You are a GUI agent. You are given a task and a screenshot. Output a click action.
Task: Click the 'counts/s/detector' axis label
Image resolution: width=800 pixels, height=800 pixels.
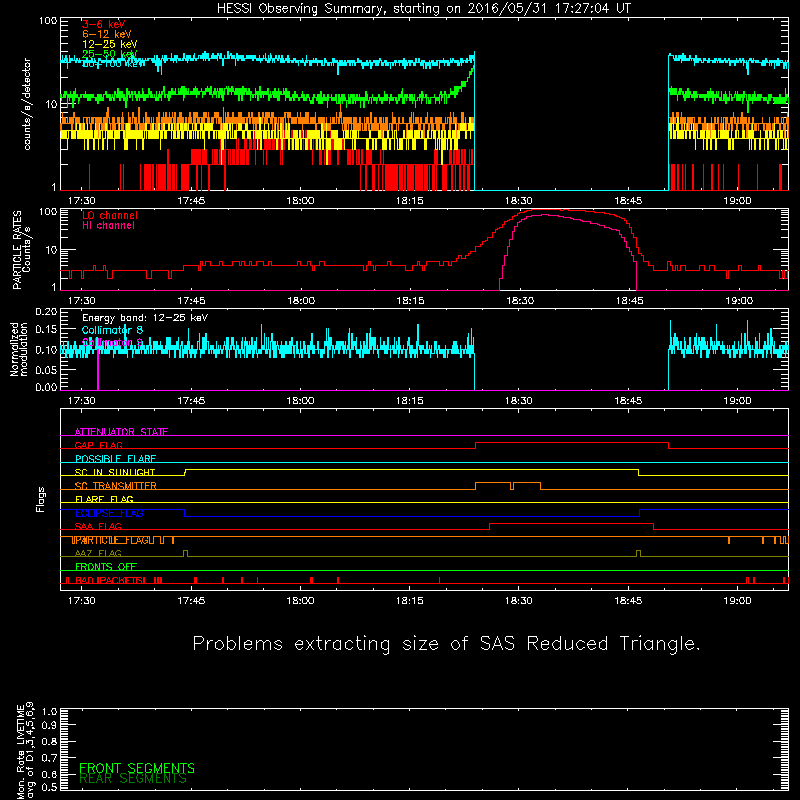point(27,104)
